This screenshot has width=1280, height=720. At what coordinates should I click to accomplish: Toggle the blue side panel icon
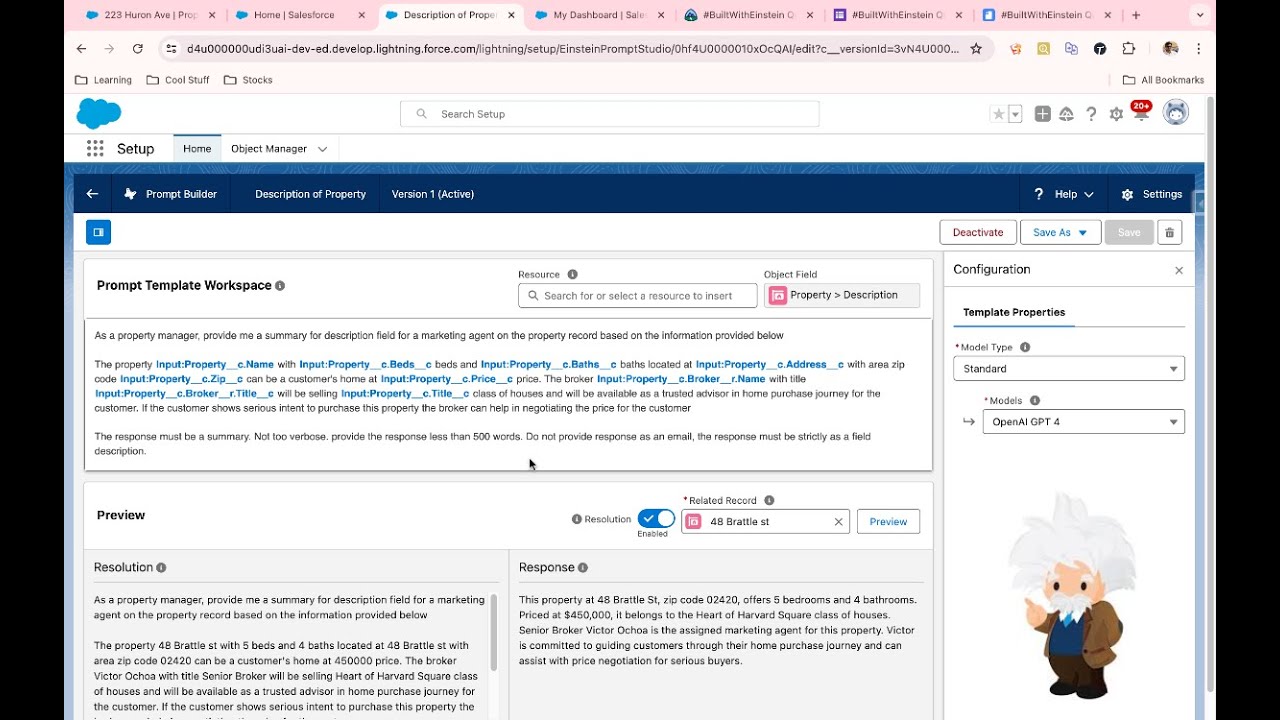tap(98, 232)
